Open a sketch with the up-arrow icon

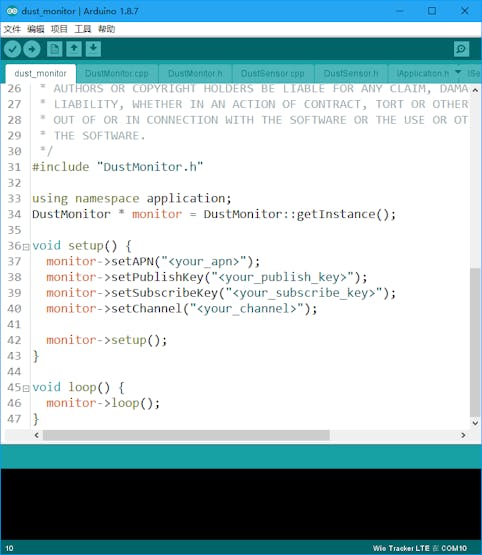pyautogui.click(x=74, y=49)
